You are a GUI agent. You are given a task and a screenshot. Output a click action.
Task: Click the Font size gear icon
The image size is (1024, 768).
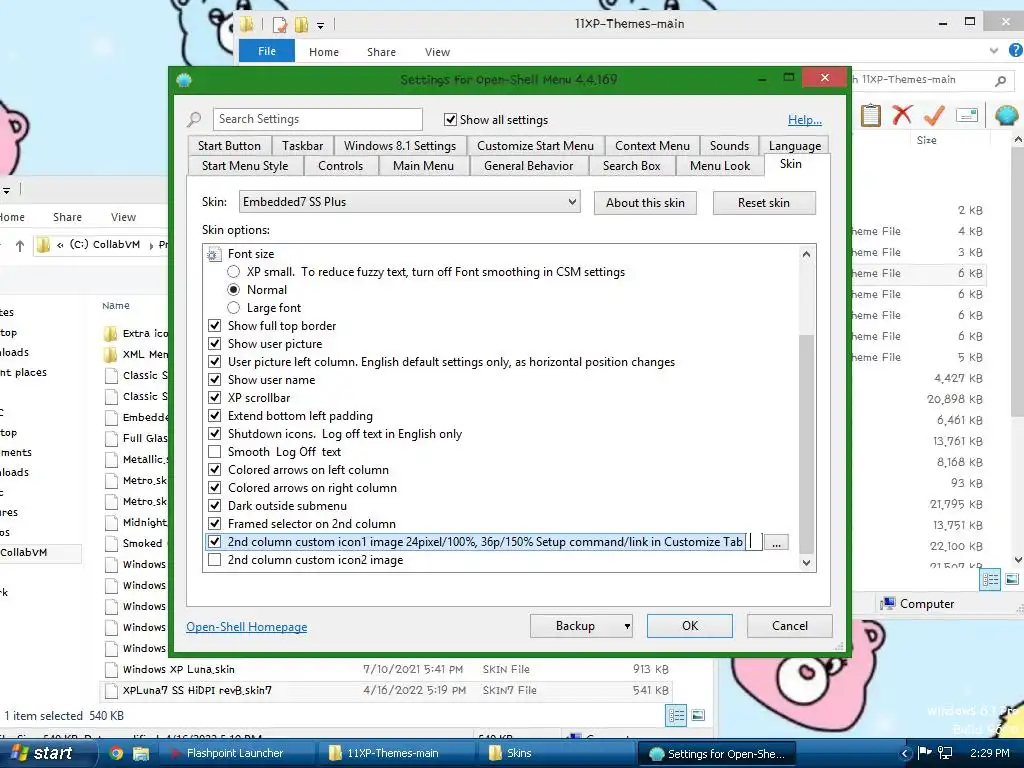click(214, 254)
